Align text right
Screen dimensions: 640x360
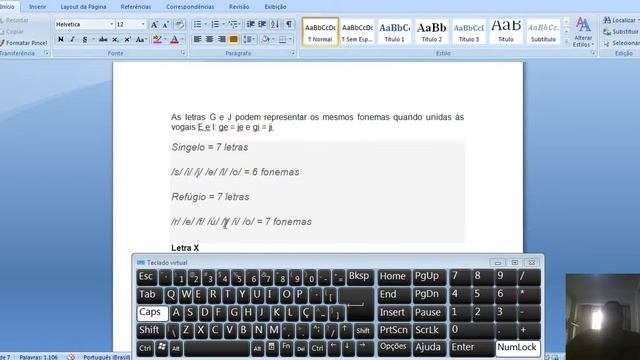coord(222,40)
